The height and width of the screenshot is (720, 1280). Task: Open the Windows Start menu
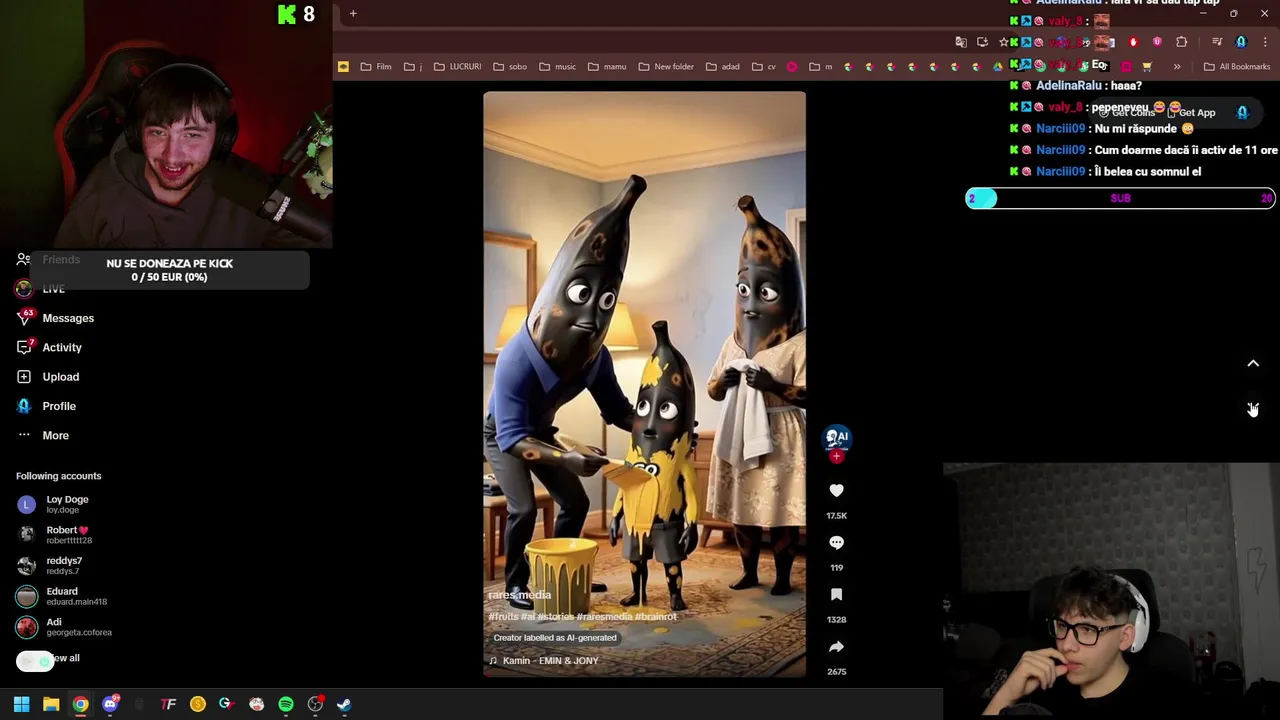click(21, 704)
